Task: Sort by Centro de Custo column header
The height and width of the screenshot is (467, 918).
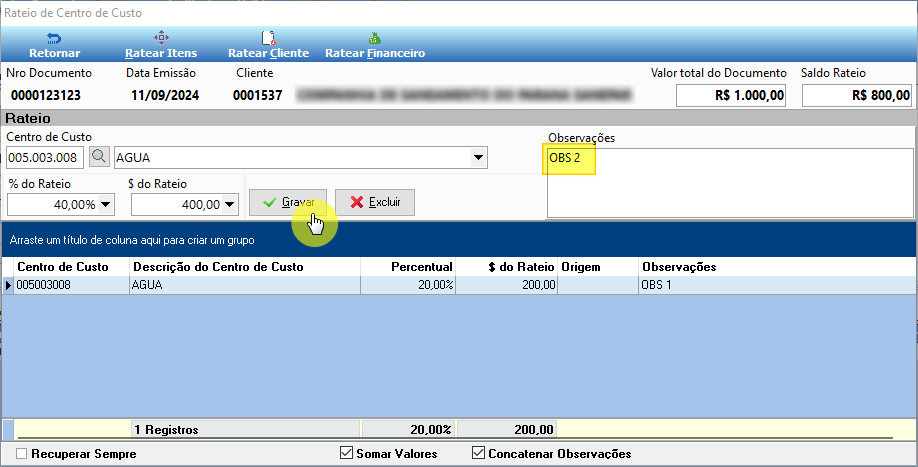Action: (x=71, y=267)
